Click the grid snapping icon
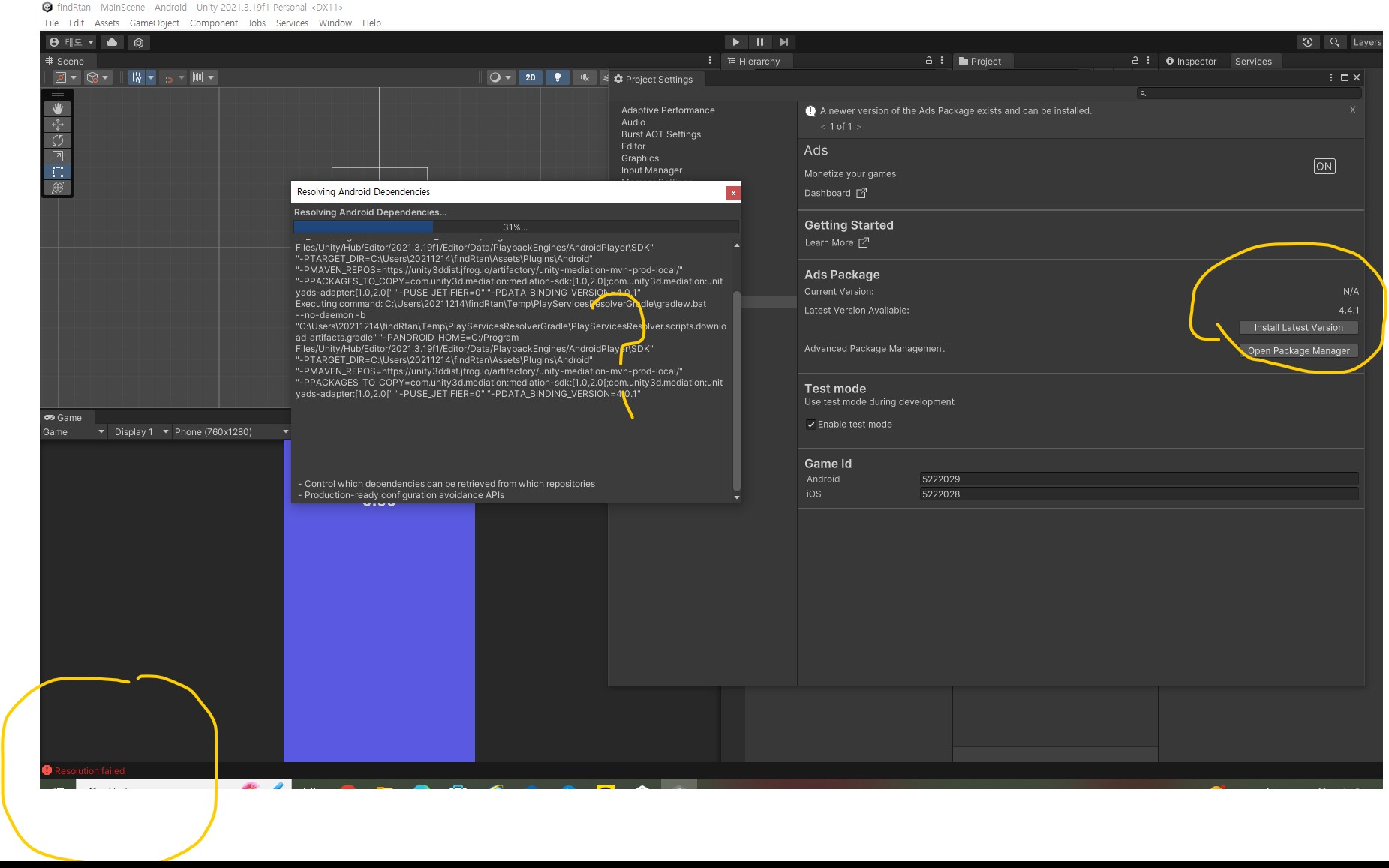This screenshot has width=1389, height=868. tap(167, 77)
